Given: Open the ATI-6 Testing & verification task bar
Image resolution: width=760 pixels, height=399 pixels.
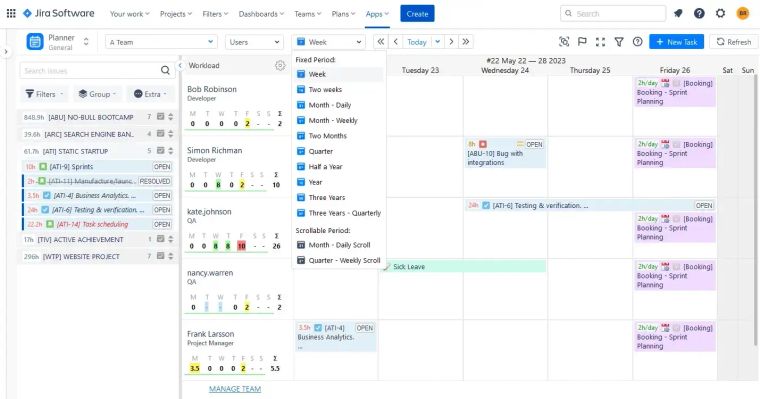Looking at the screenshot, I should click(x=590, y=206).
